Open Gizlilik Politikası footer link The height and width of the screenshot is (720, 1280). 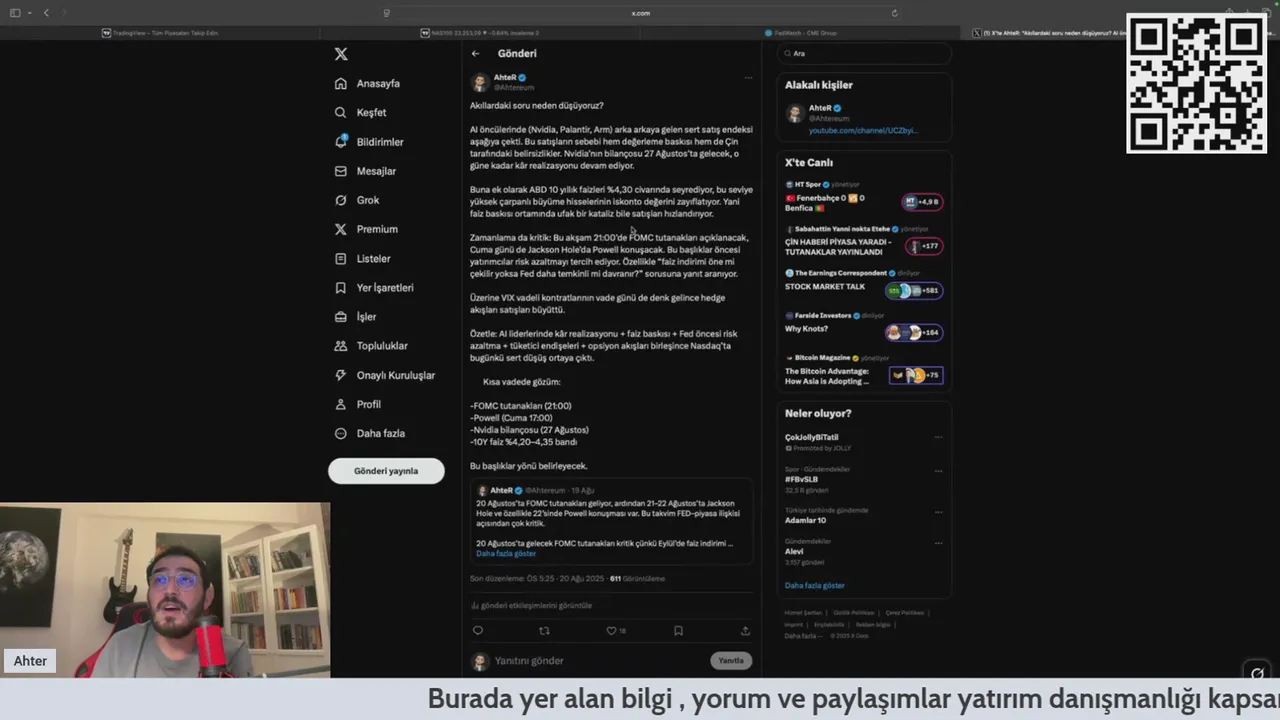click(x=854, y=612)
